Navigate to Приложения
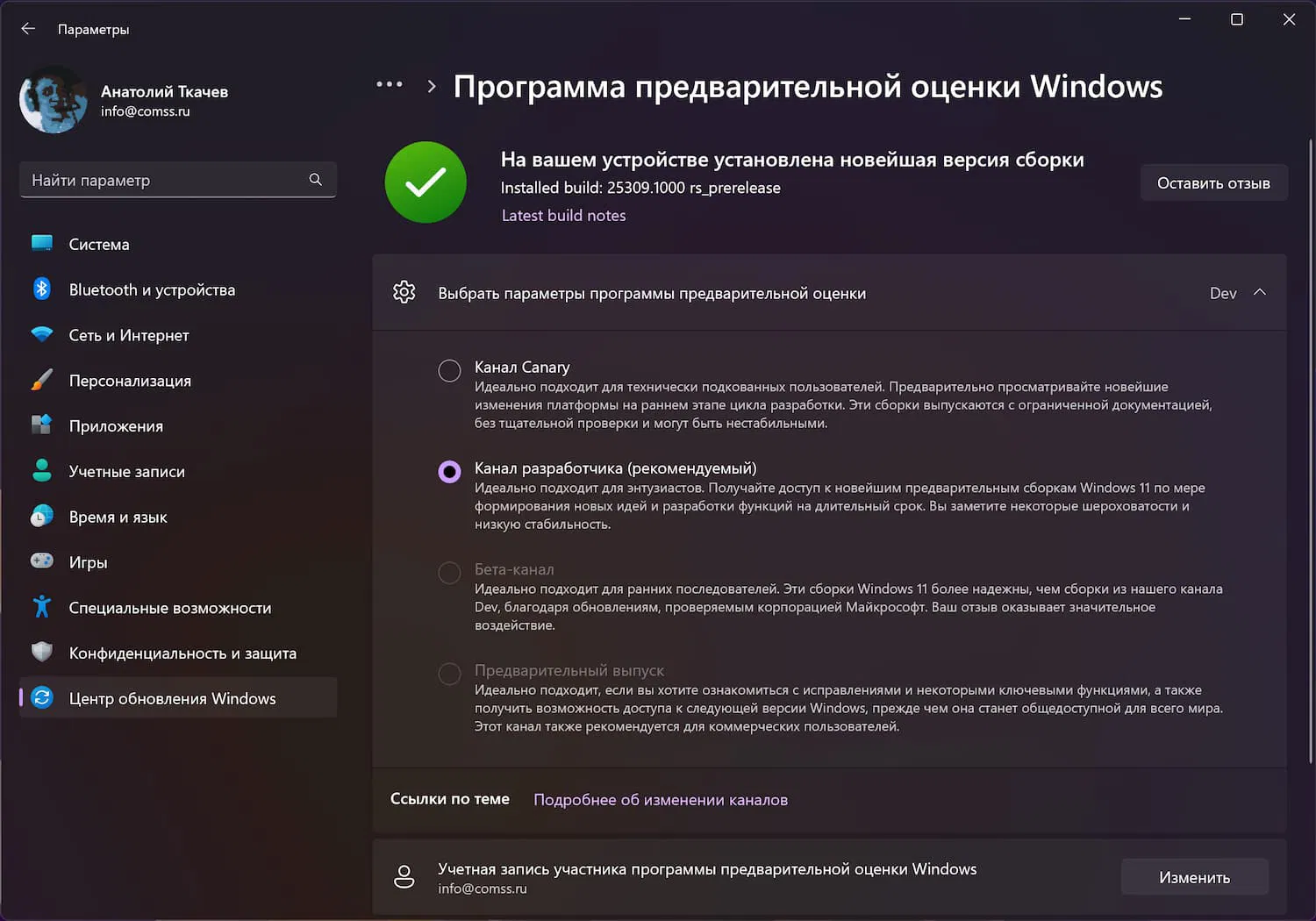Viewport: 1316px width, 921px height. point(178,425)
